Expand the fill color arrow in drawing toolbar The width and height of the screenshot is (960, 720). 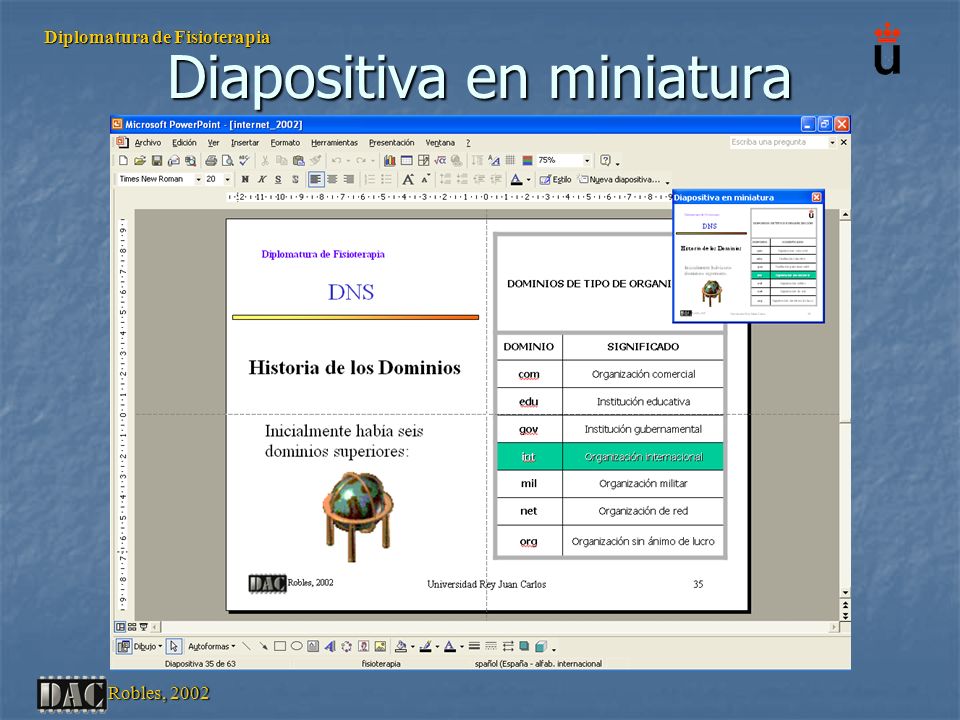click(x=413, y=646)
